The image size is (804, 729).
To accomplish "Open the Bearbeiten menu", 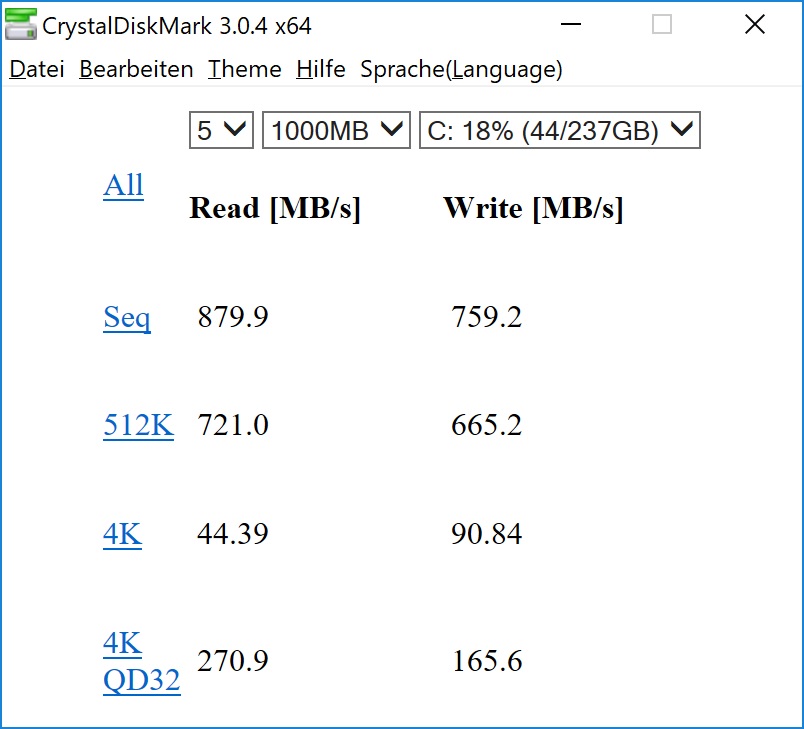I will tap(136, 69).
